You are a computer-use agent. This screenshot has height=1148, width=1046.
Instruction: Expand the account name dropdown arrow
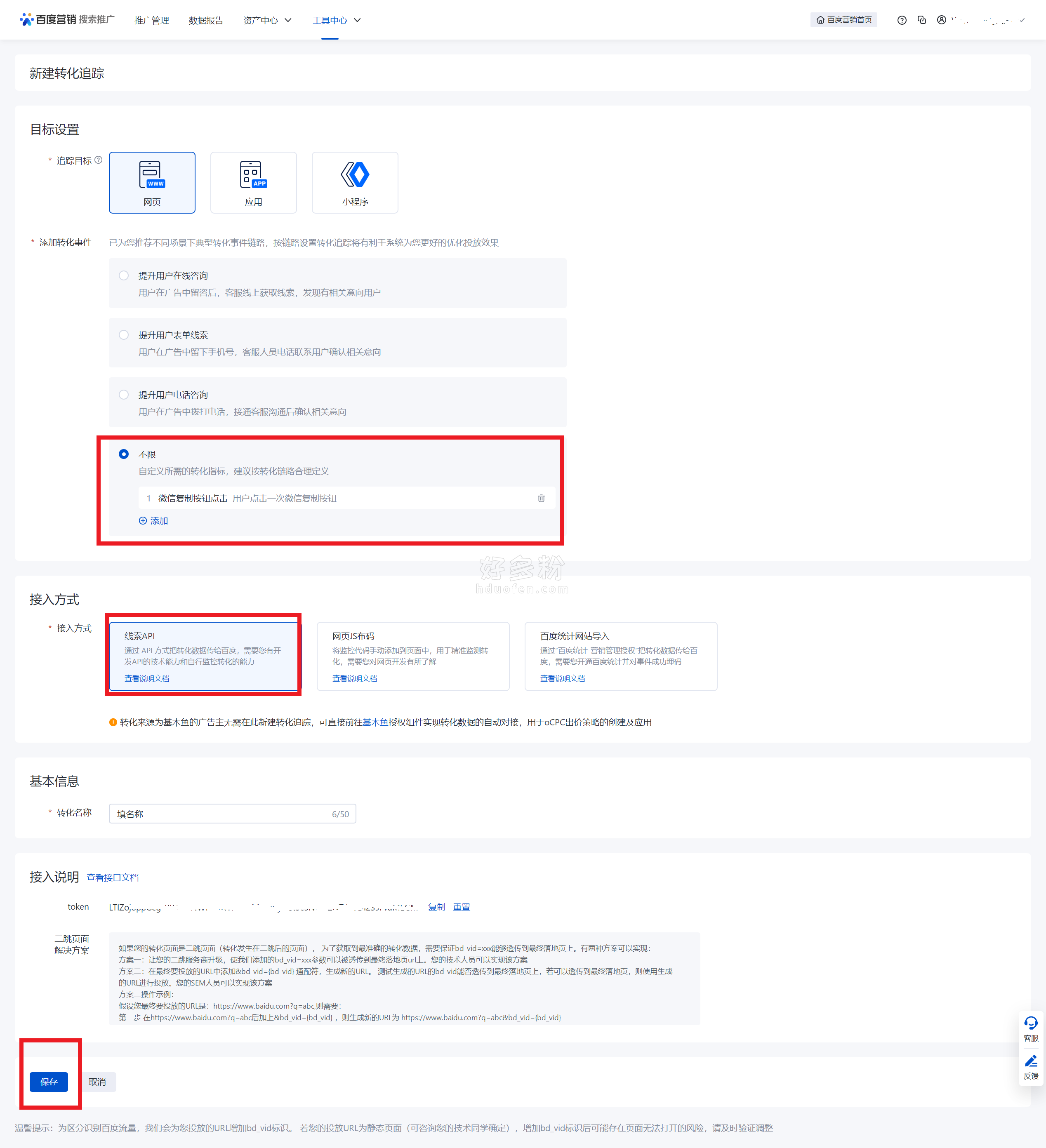click(x=1022, y=20)
